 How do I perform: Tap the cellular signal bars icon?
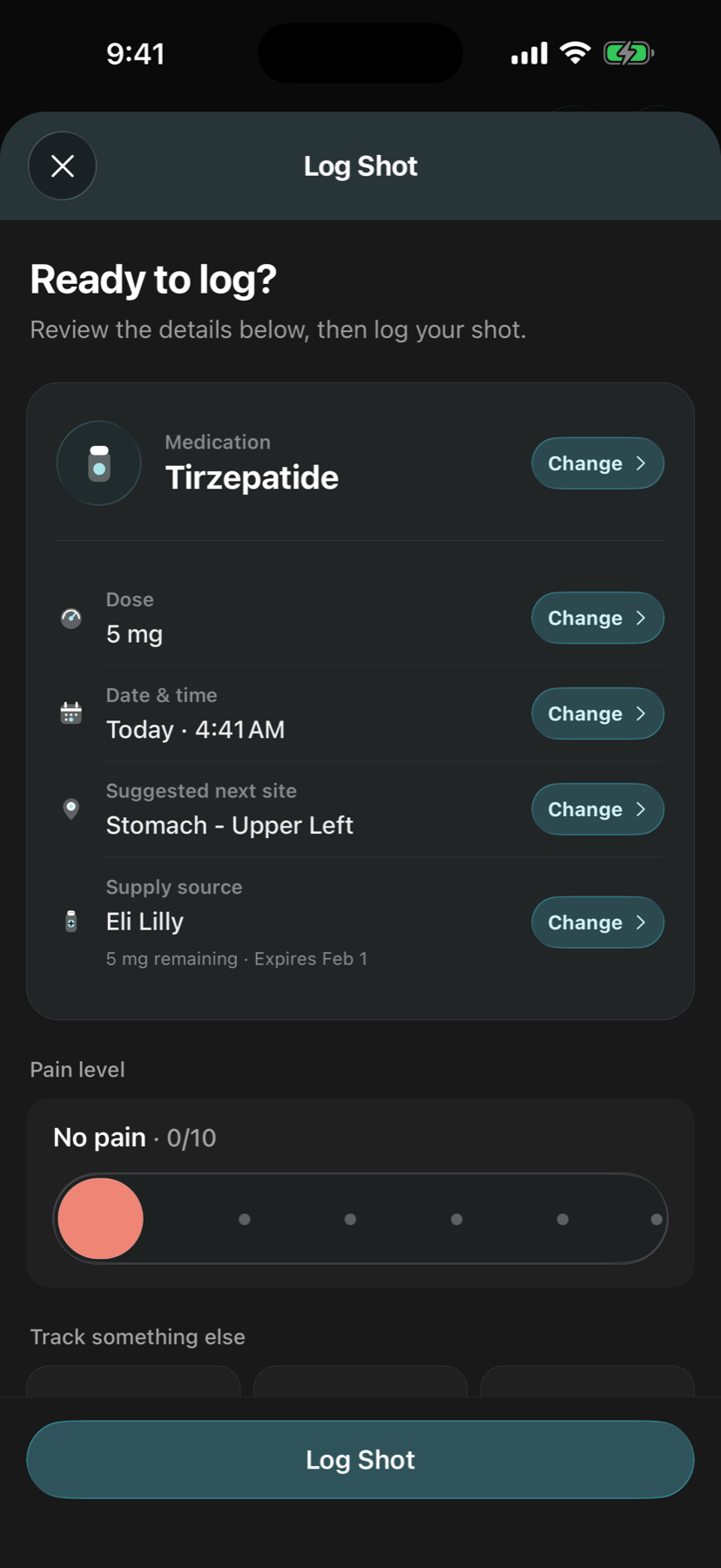pos(529,53)
